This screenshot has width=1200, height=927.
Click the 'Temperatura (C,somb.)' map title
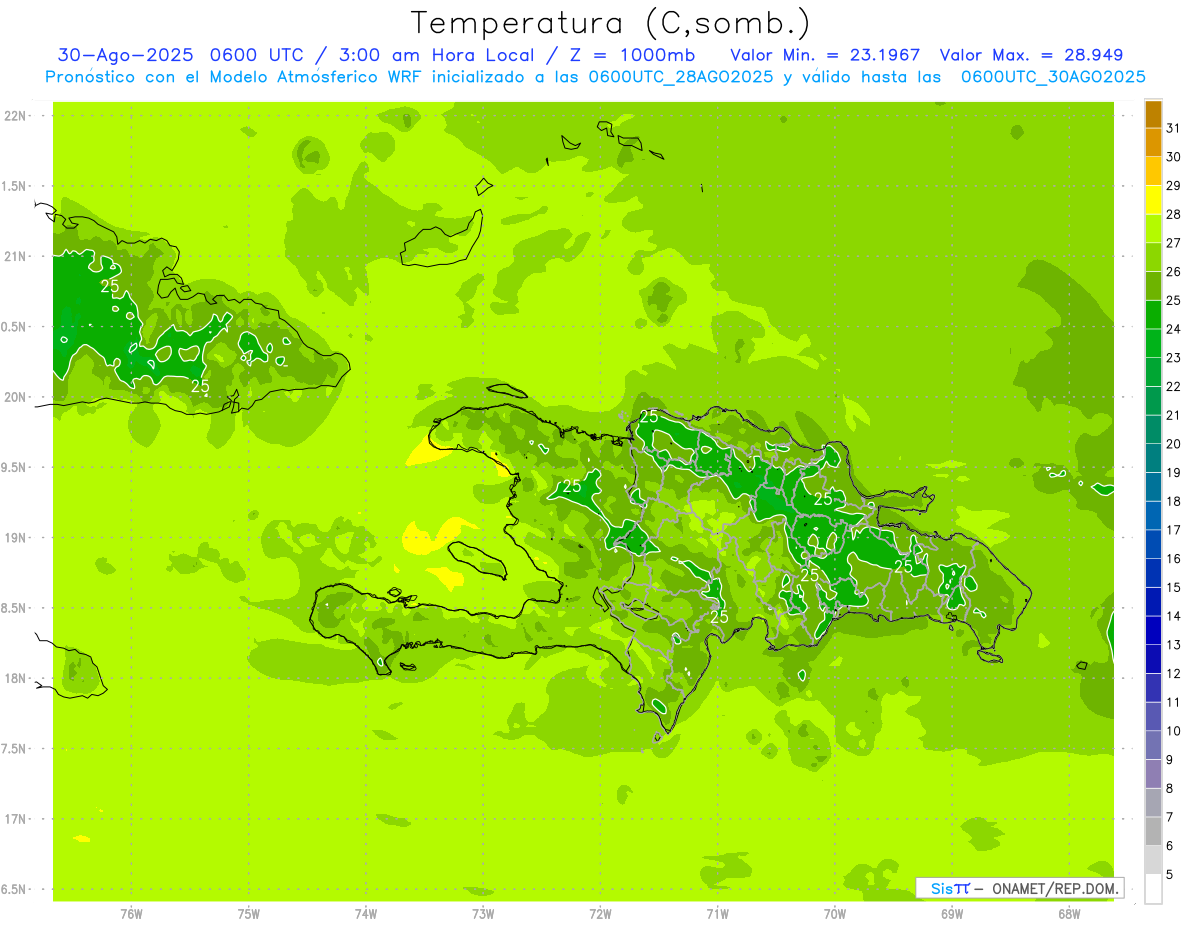(610, 24)
